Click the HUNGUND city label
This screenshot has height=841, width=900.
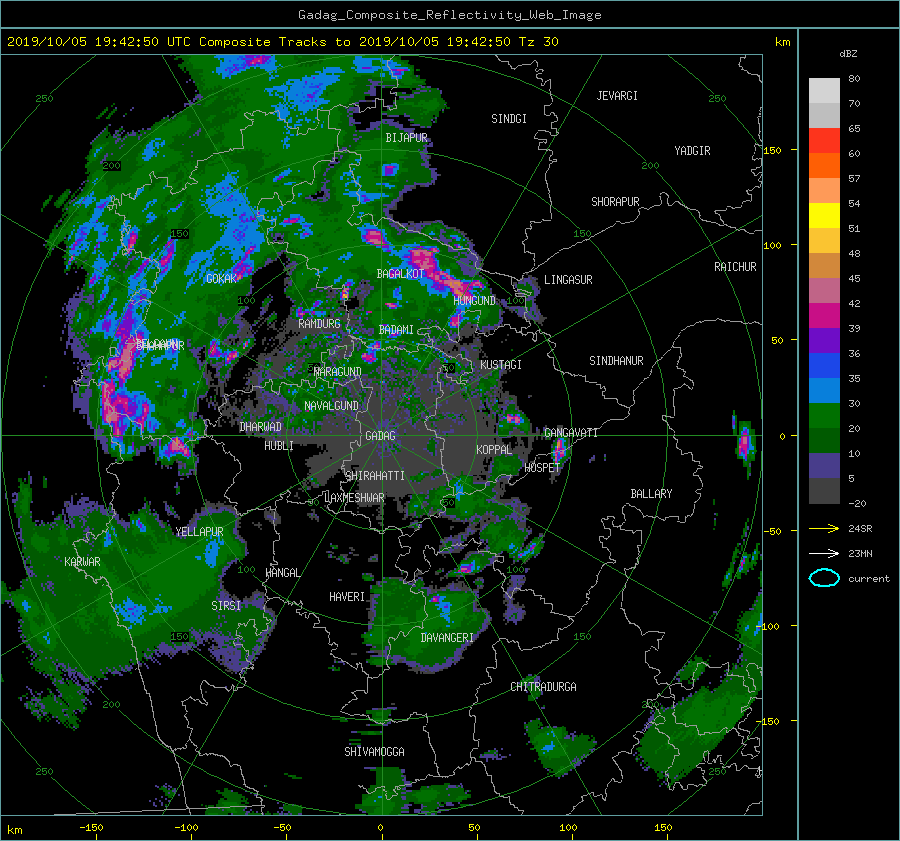474,301
